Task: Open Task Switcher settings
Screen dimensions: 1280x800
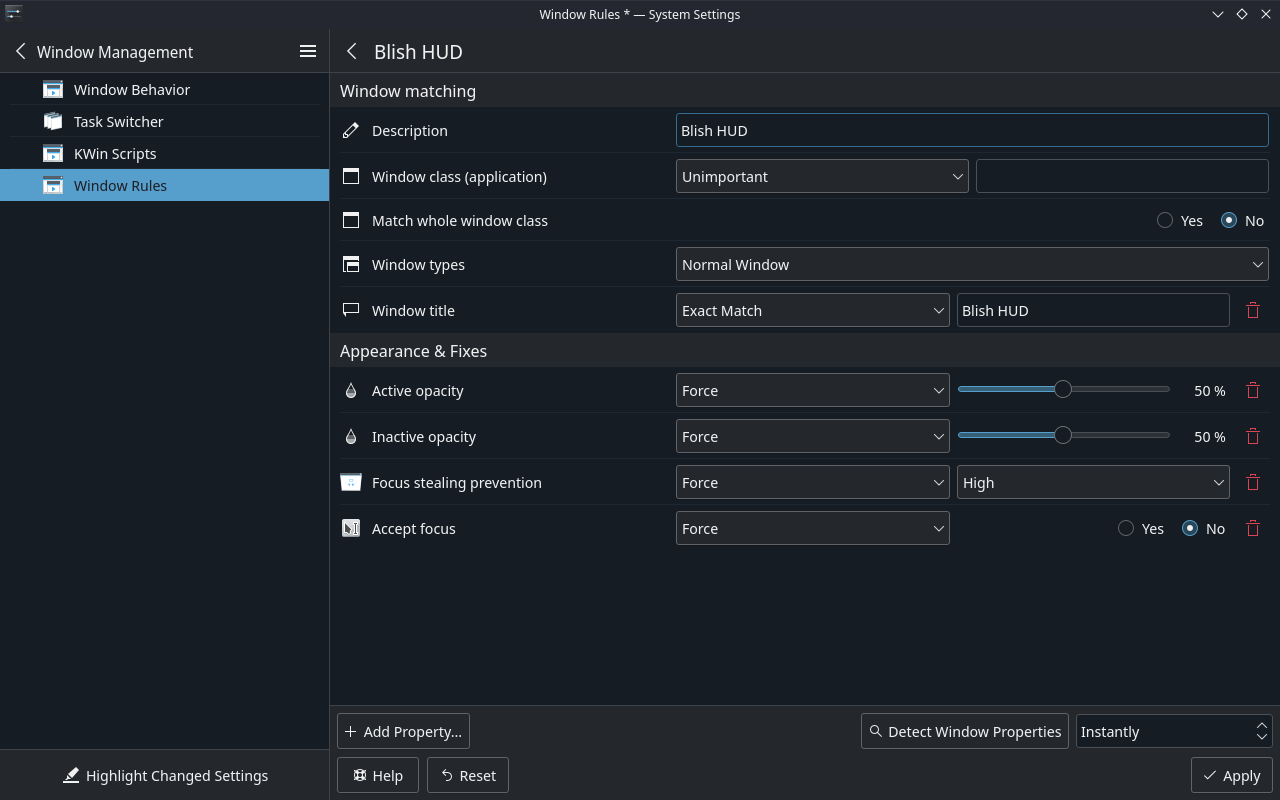Action: click(x=164, y=121)
